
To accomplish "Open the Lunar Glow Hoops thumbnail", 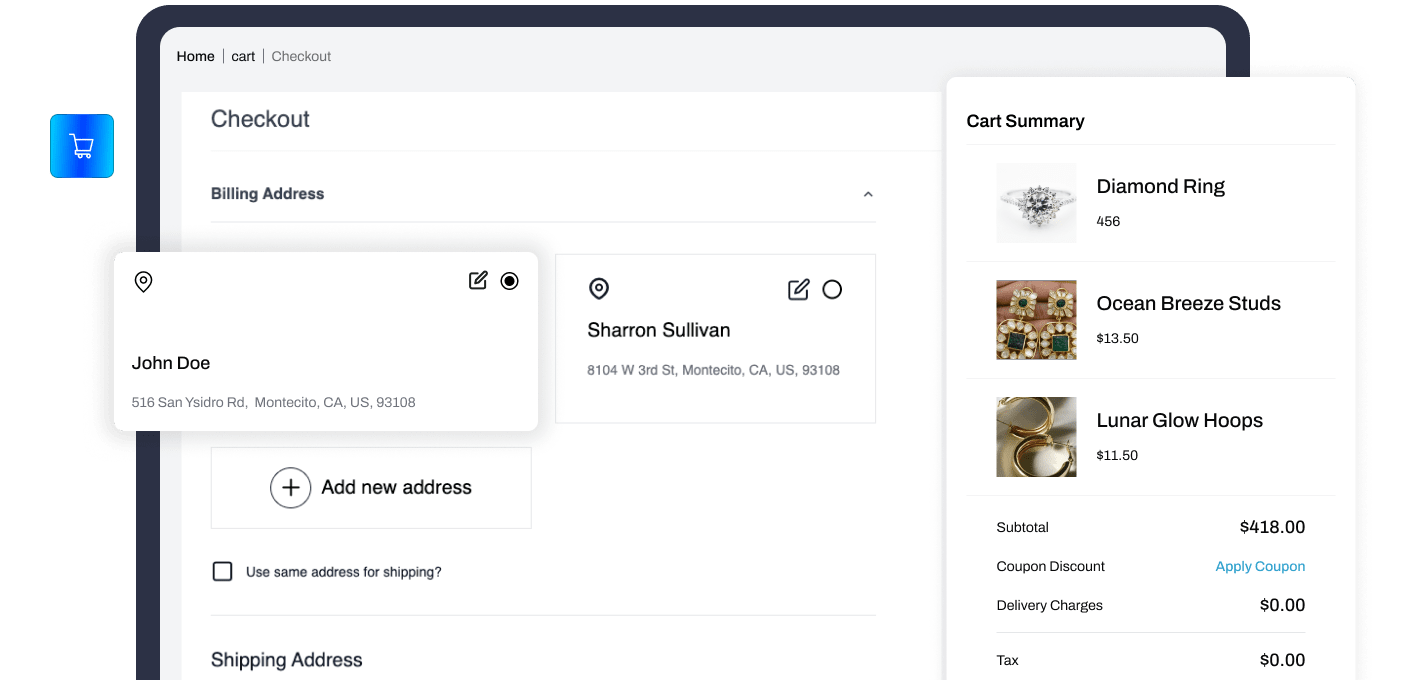I will (x=1036, y=437).
